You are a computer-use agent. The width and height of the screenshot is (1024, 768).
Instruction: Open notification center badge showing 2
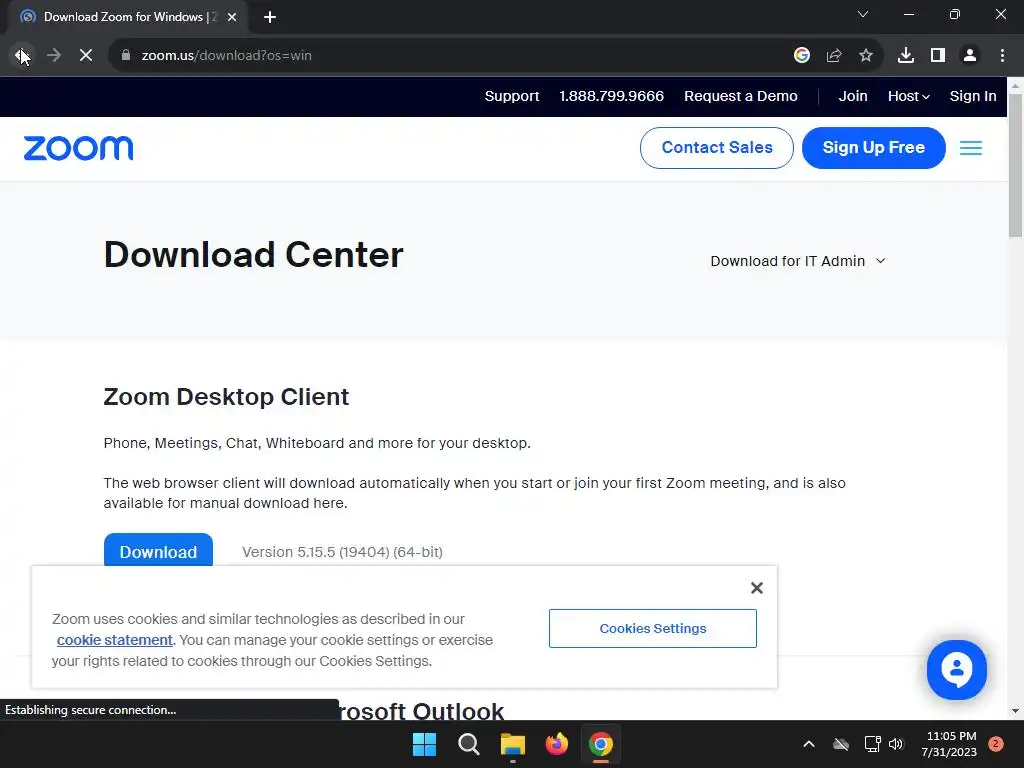(996, 744)
